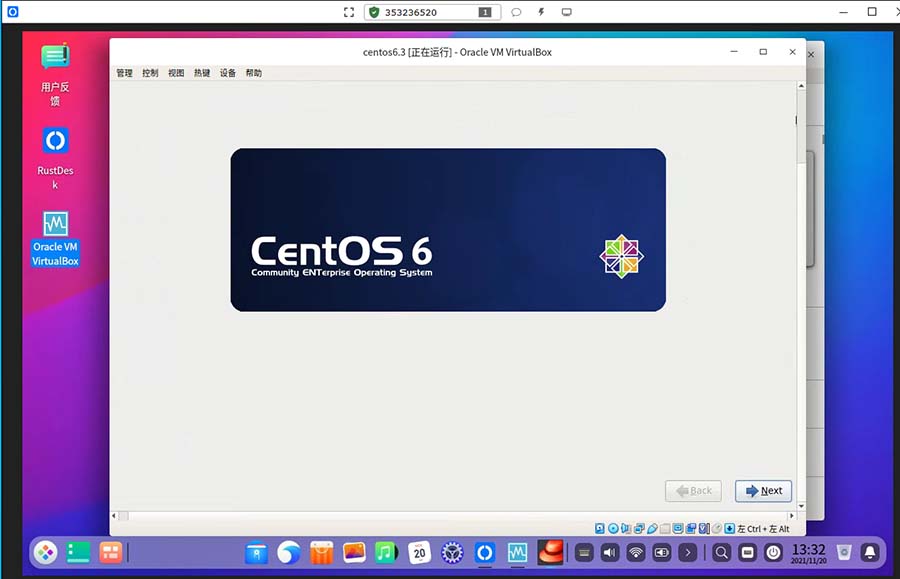Click the keyboard capture arrow icon
Image resolution: width=900 pixels, height=579 pixels.
(730, 529)
